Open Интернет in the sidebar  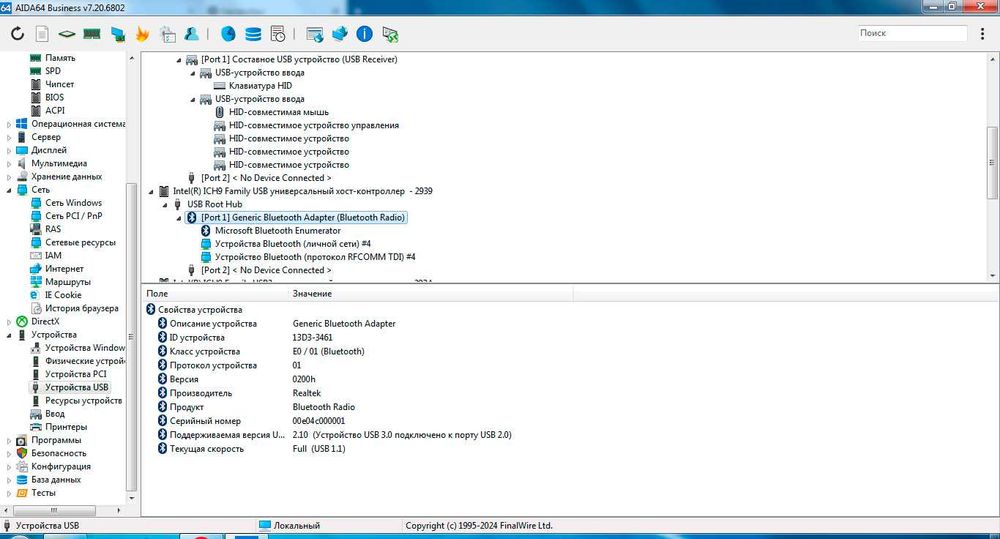(x=64, y=269)
